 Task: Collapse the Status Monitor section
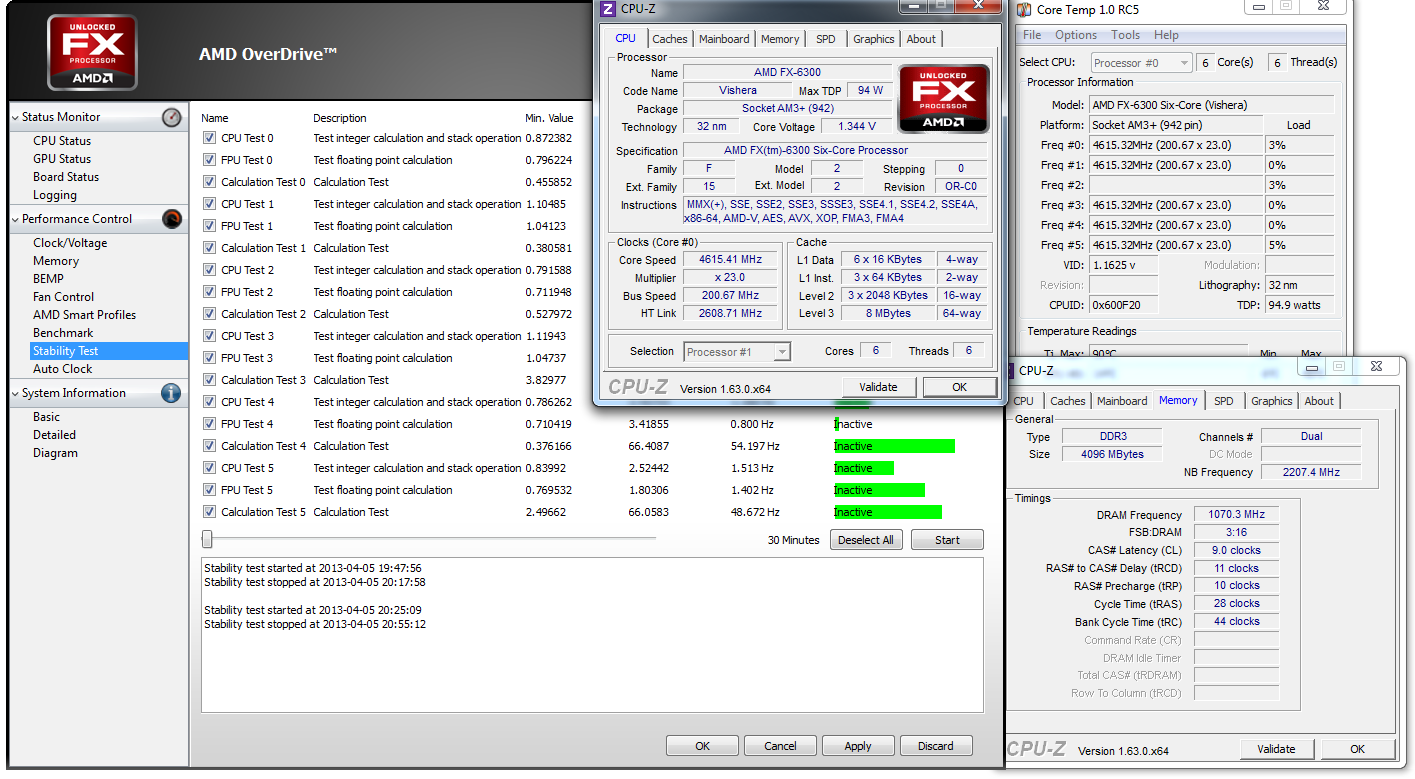(x=15, y=118)
